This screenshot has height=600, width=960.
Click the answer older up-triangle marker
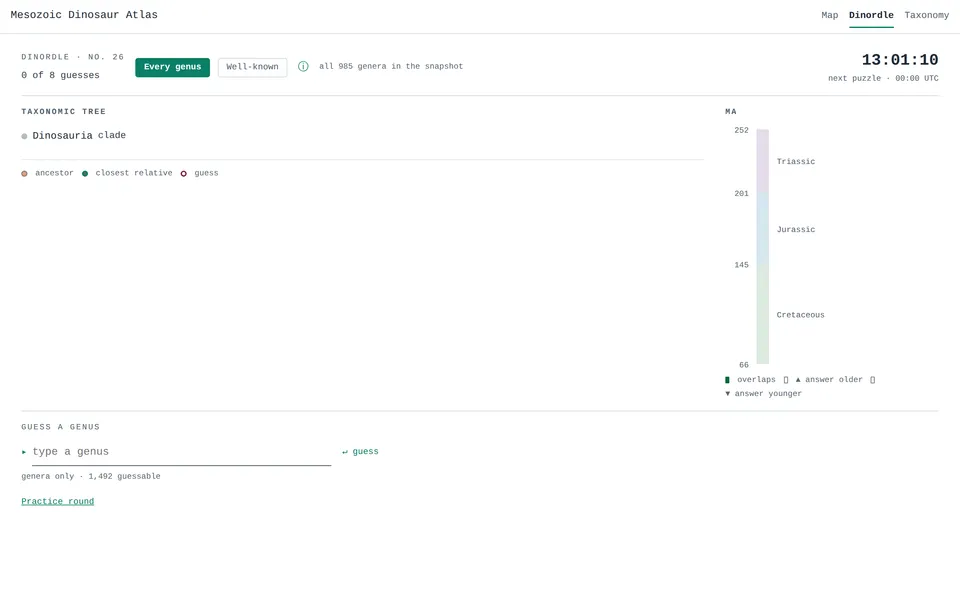pos(798,380)
